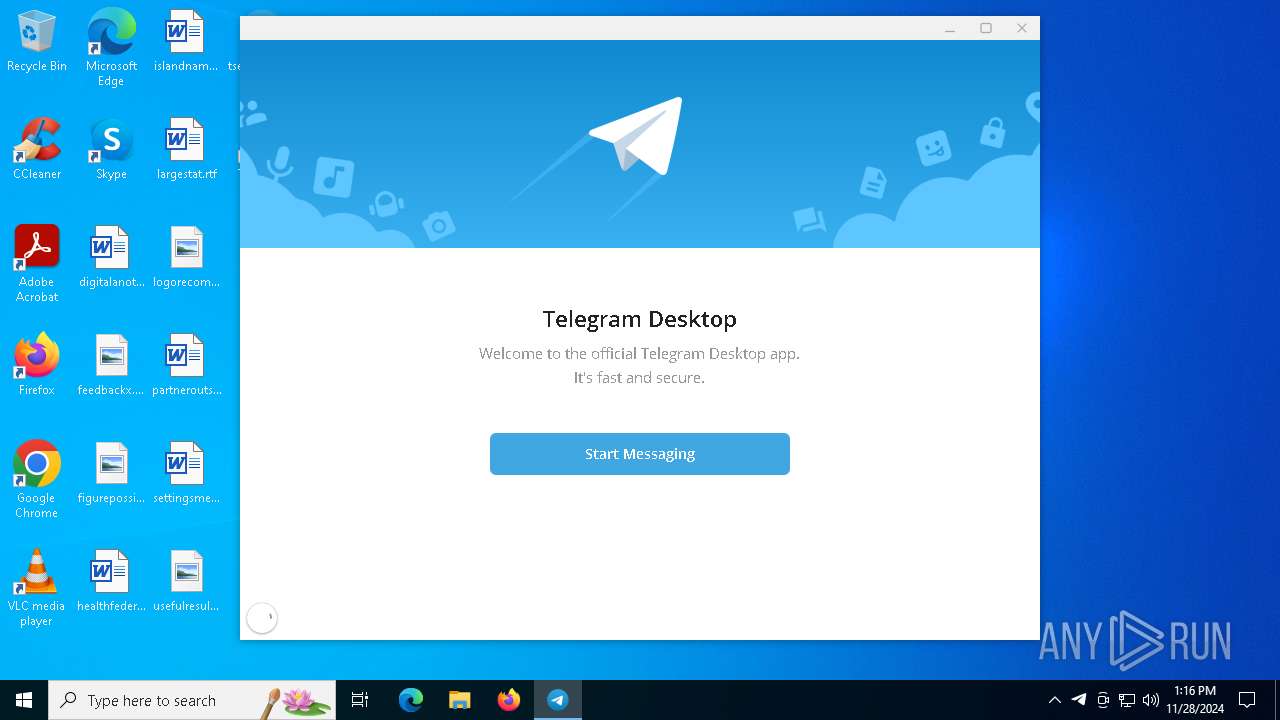Minimize the Telegram Desktop window
1280x720 pixels.
pos(950,29)
